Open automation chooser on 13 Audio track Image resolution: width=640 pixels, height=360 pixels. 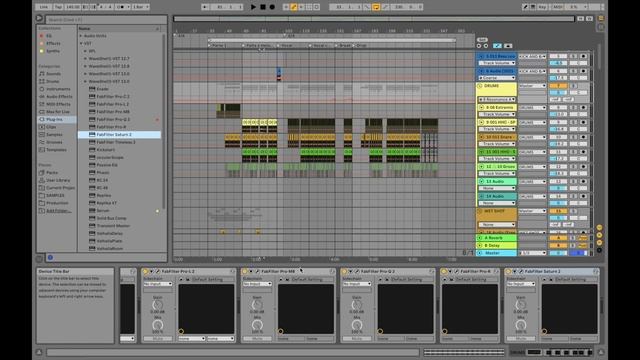pyautogui.click(x=497, y=188)
